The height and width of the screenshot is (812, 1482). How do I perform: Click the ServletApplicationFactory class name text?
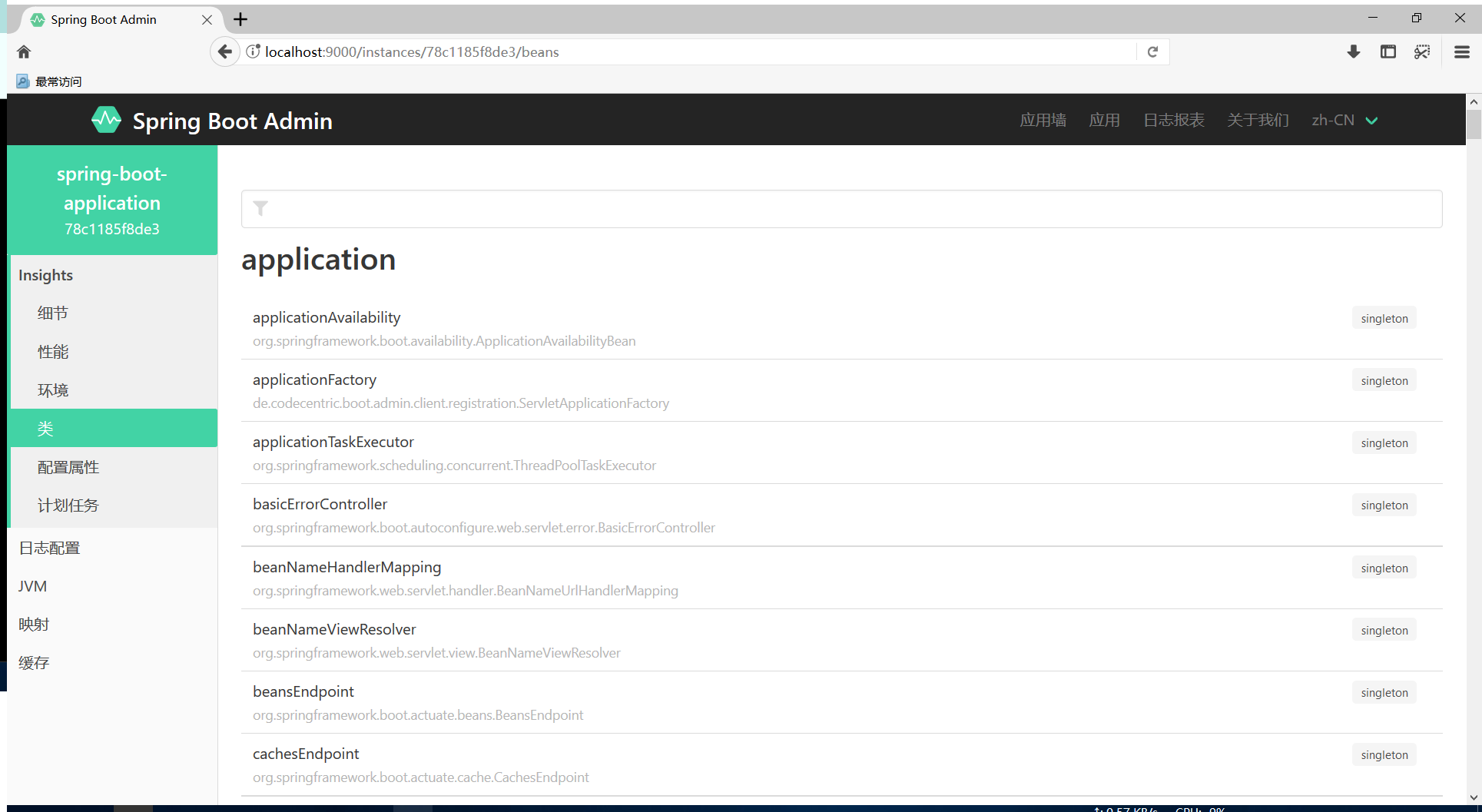(461, 403)
